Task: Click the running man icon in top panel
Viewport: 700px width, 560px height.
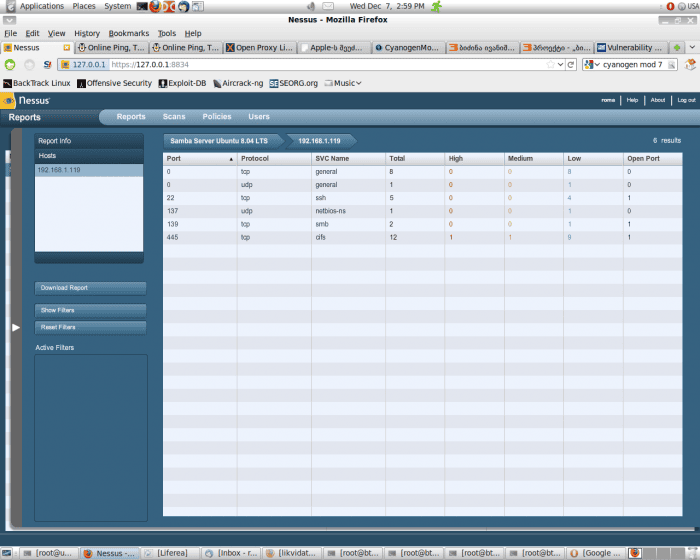Action: [436, 6]
